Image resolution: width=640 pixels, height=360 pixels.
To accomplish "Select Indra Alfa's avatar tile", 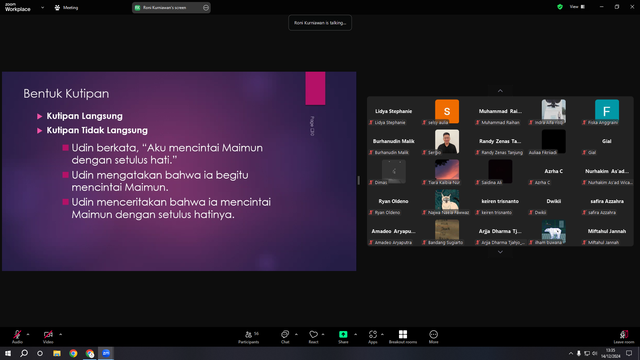I will click(553, 110).
